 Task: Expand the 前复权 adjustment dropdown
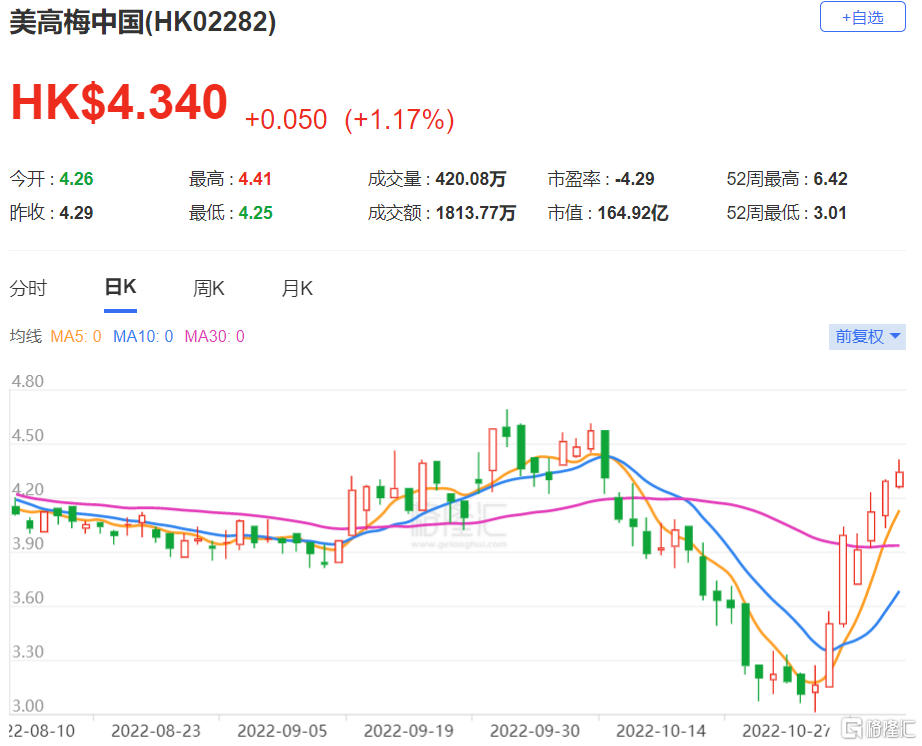pos(867,336)
